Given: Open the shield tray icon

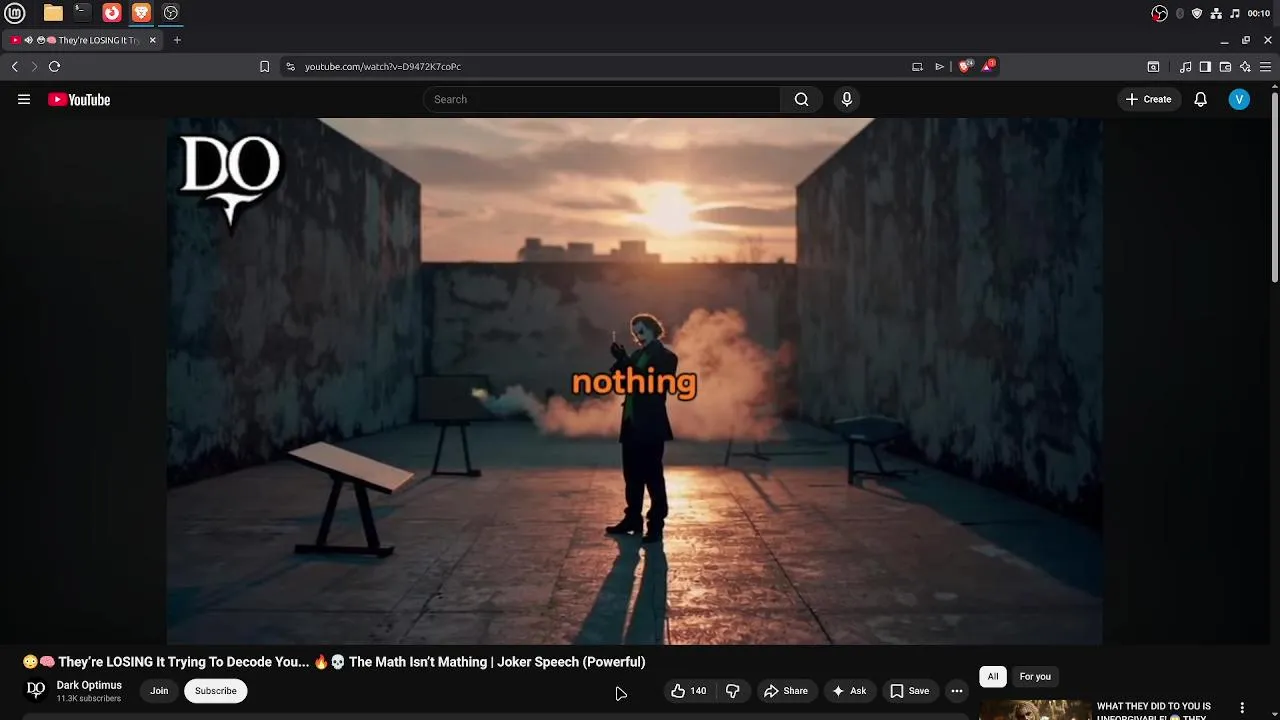Looking at the screenshot, I should click(x=1197, y=13).
